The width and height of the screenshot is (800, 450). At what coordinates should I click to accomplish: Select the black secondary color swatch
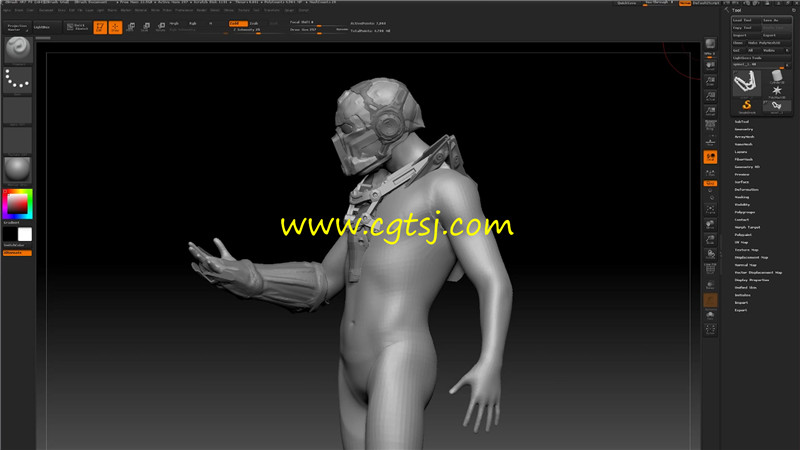10,234
